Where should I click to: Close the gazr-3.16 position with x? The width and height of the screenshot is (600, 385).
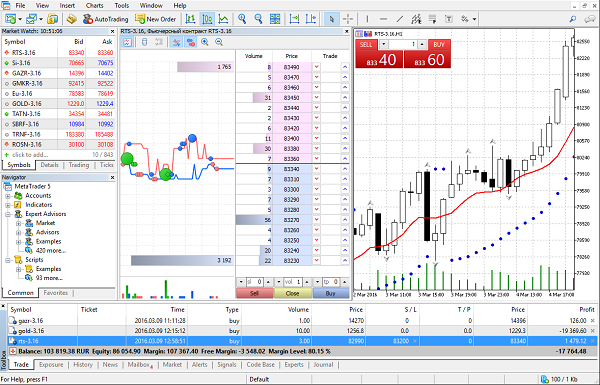[x=593, y=321]
